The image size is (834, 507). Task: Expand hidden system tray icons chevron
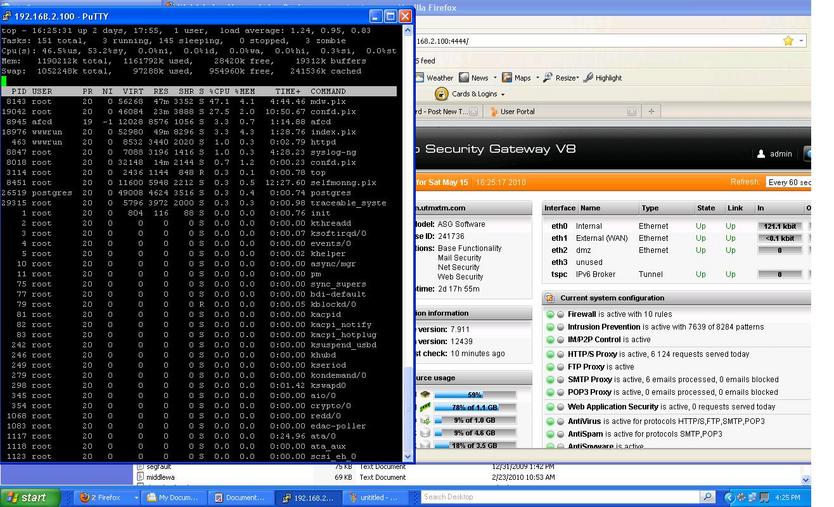(729, 497)
